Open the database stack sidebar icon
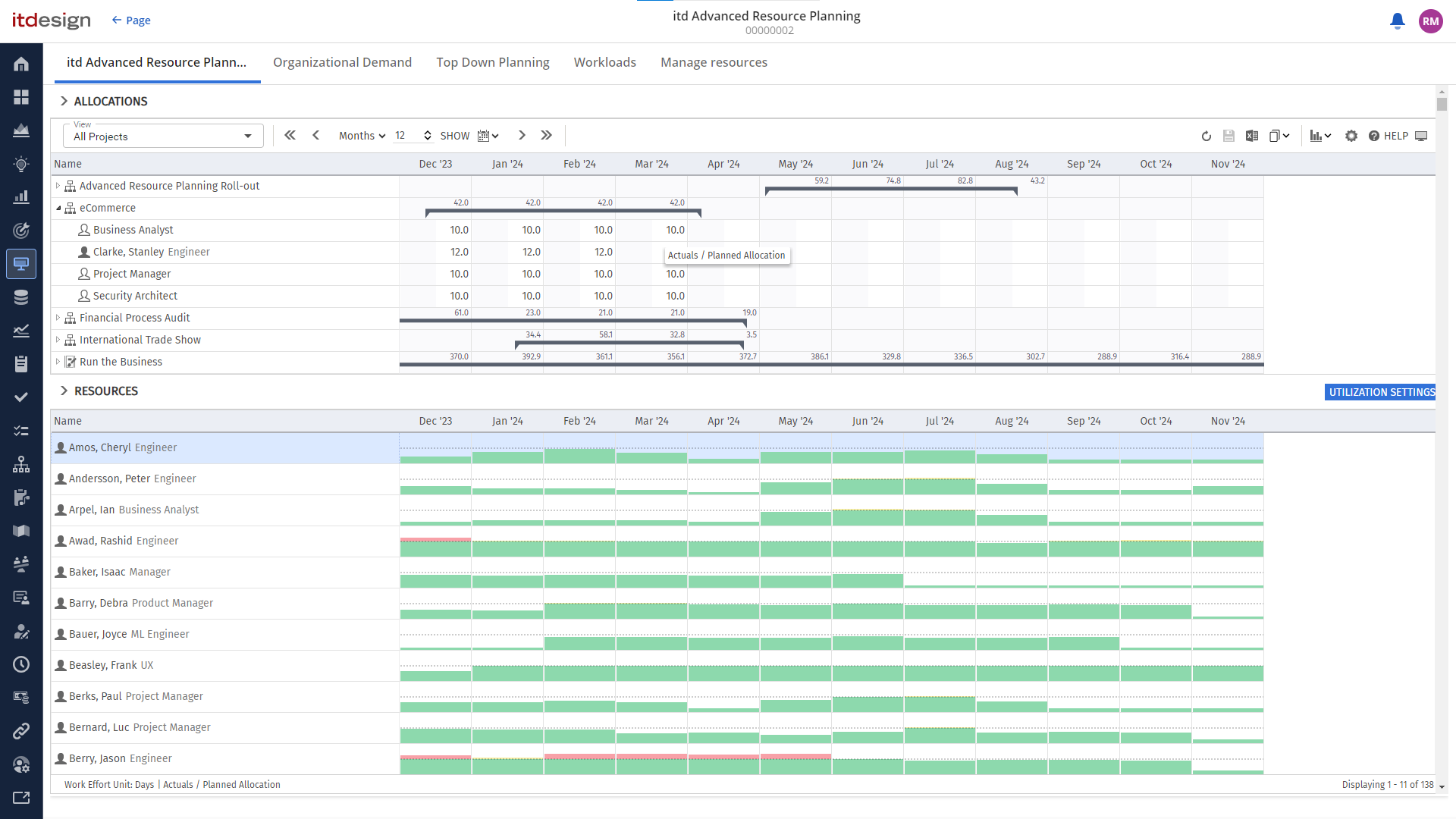Viewport: 1456px width, 819px height. pos(21,297)
